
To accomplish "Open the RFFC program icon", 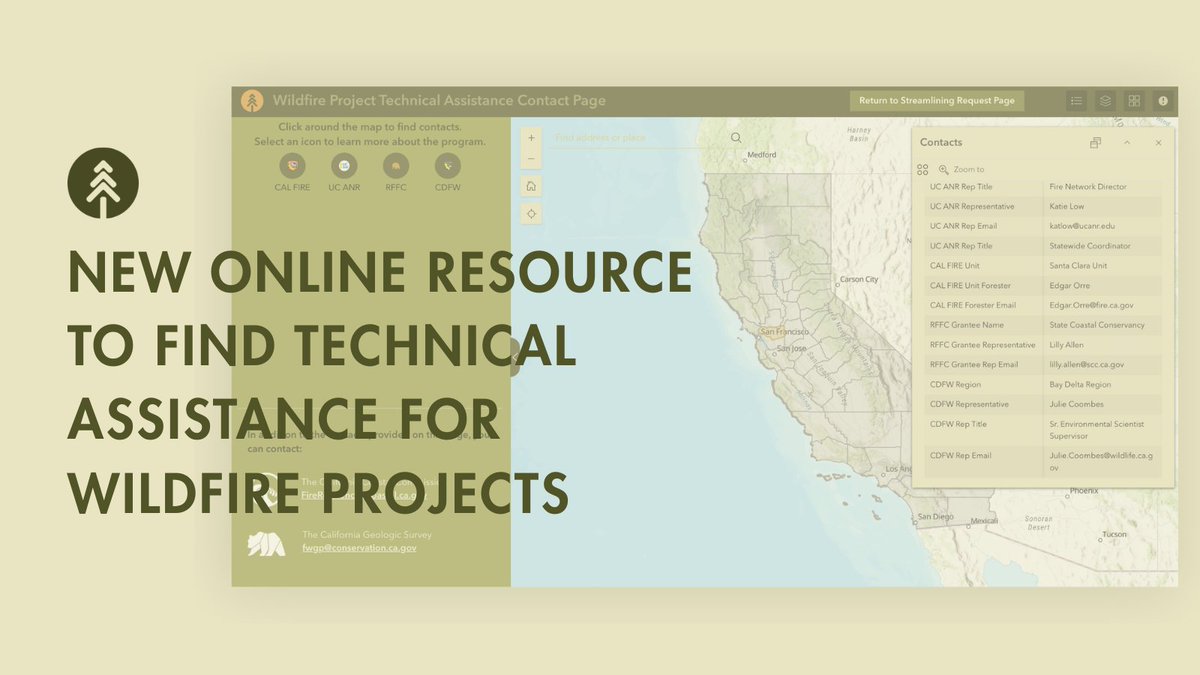I will [x=396, y=166].
